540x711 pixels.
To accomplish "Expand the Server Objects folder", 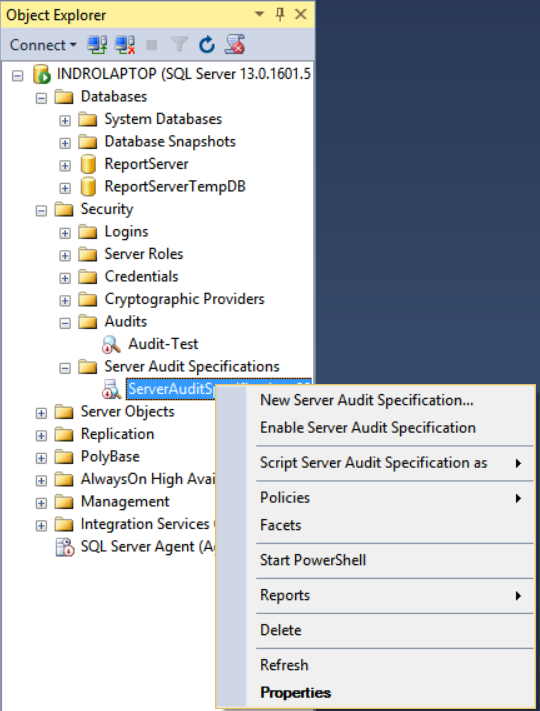I will [41, 413].
